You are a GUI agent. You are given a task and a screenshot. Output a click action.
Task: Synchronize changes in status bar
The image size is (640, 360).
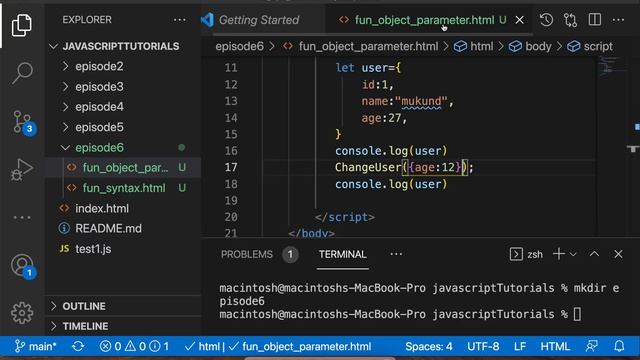[x=78, y=347]
